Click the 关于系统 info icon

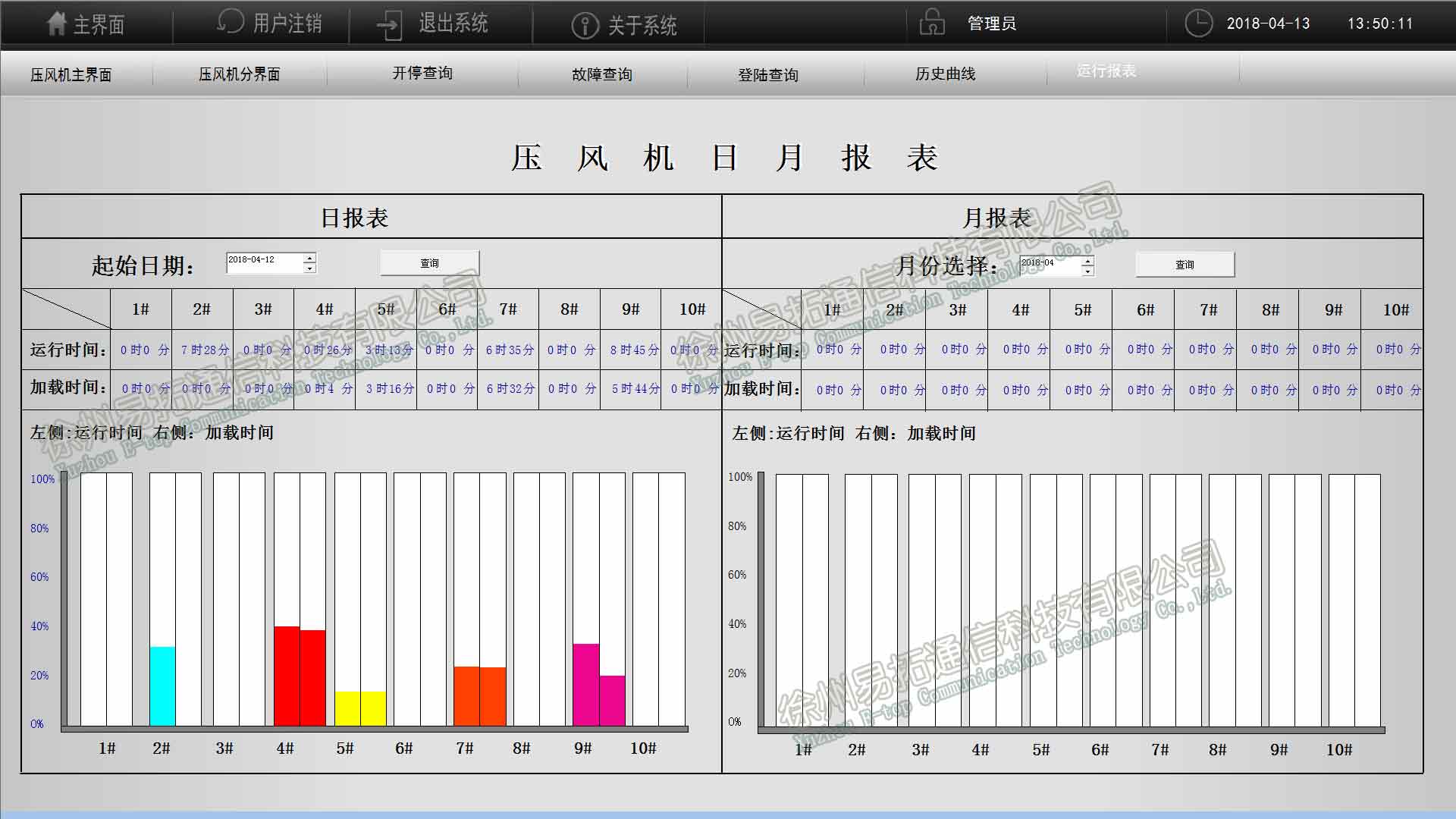tap(585, 25)
